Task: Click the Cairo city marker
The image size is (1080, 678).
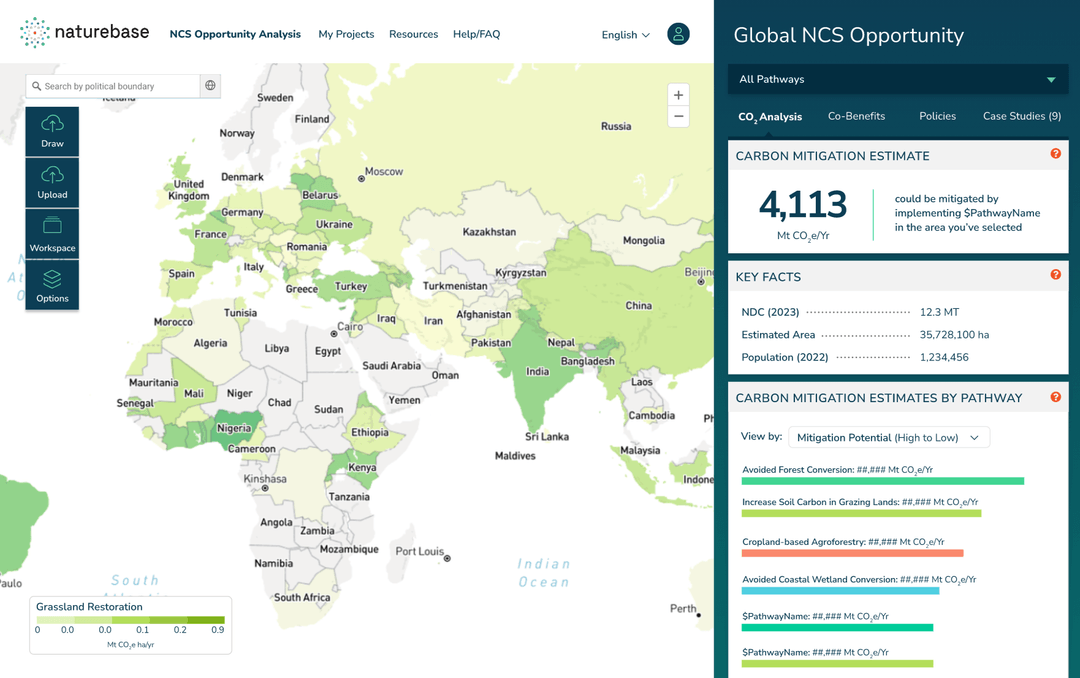Action: tap(334, 333)
